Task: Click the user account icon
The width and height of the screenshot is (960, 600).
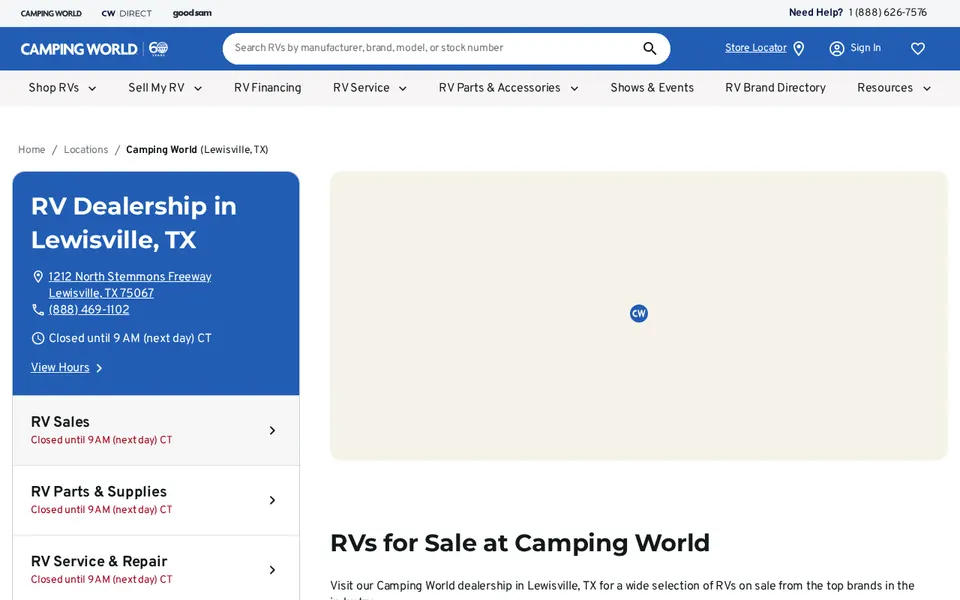Action: point(836,48)
